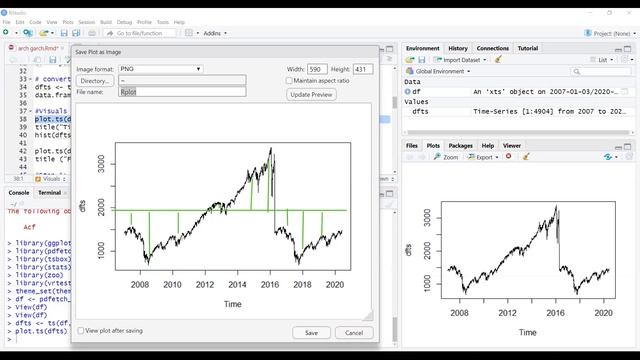Screen dimensions: 640x360
Task: Cancel the Save Plot as Image dialog
Action: (354, 333)
